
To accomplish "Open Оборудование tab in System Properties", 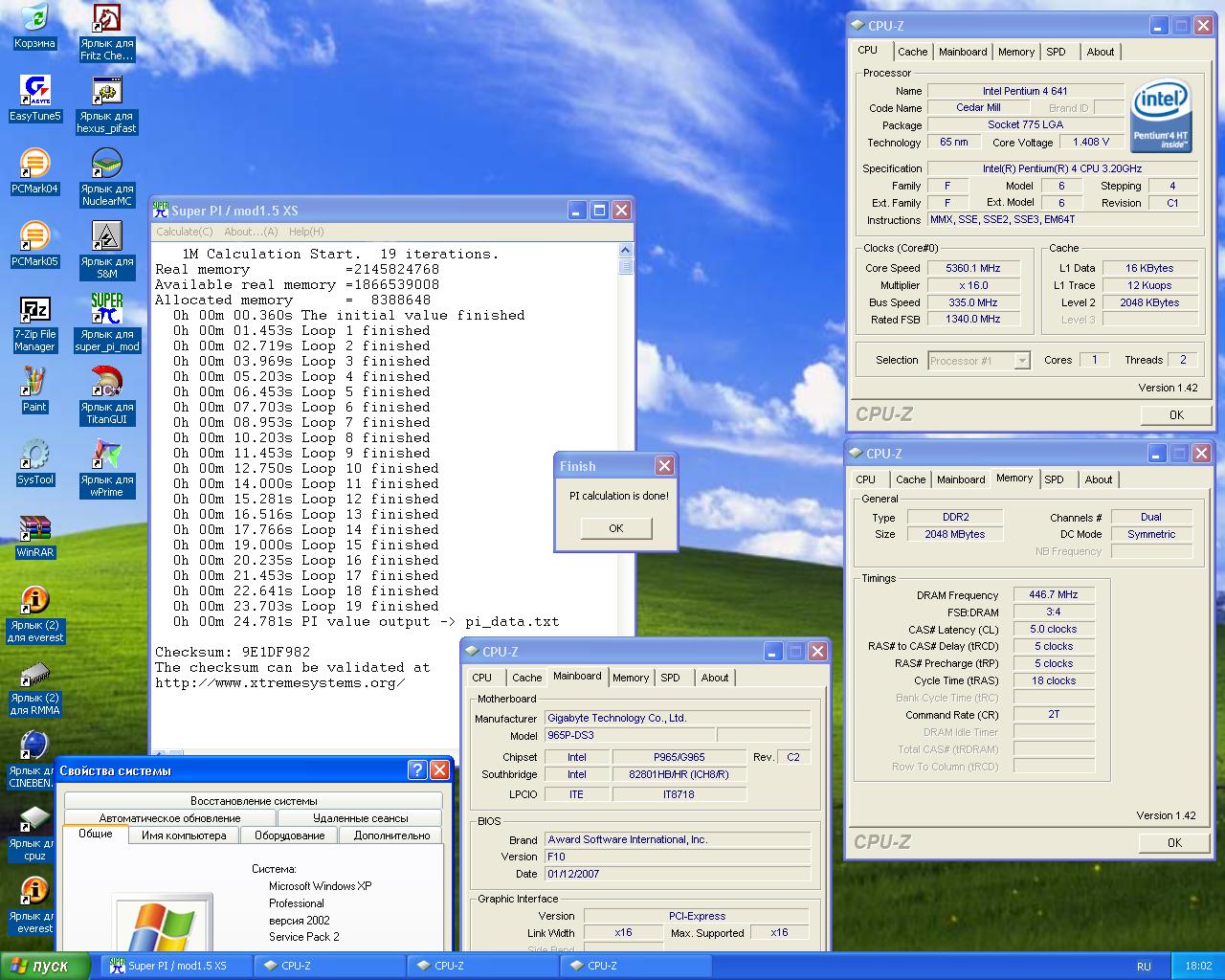I will coord(290,835).
